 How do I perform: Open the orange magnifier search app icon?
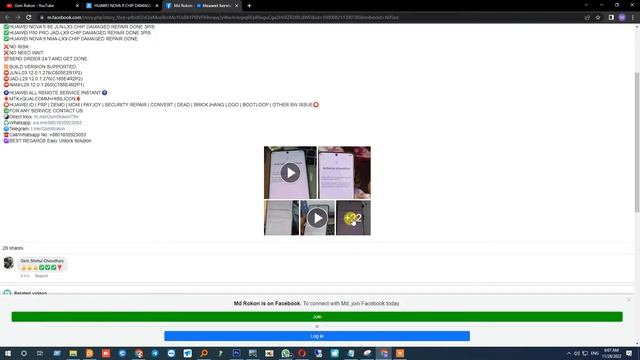[x=204, y=353]
